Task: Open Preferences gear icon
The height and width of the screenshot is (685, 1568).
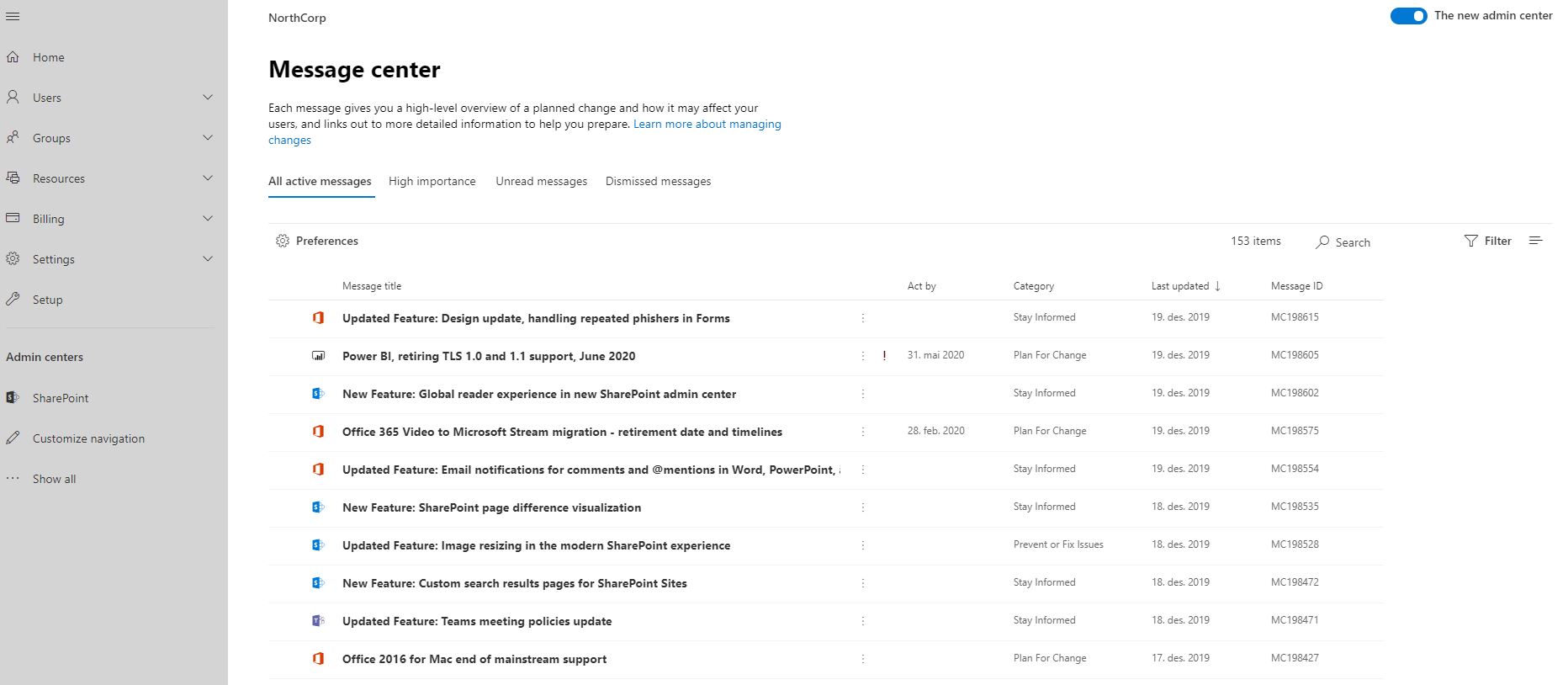Action: (x=283, y=242)
